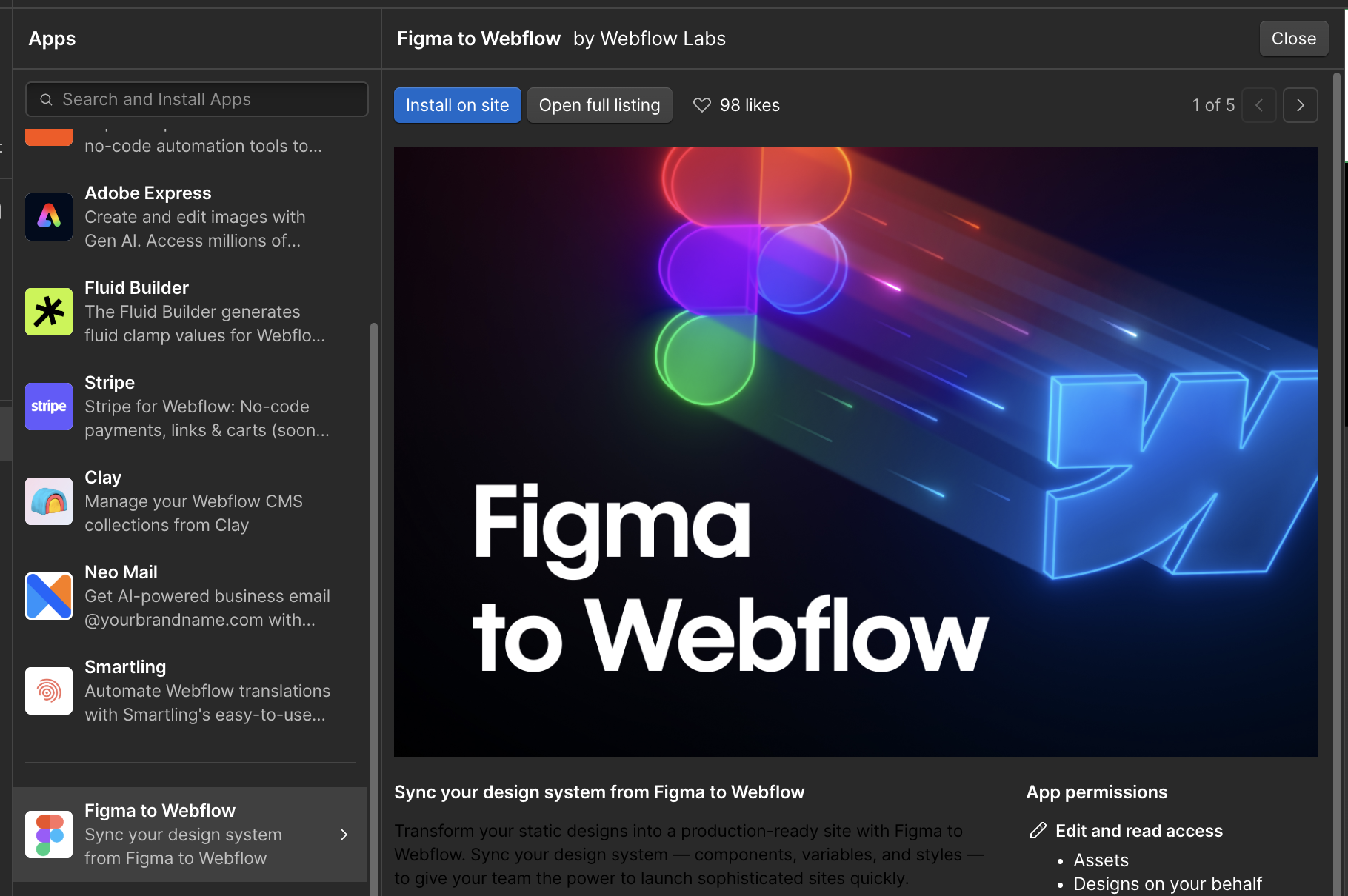Click Figma to Webflow title in sidebar
The width and height of the screenshot is (1348, 896).
[160, 811]
